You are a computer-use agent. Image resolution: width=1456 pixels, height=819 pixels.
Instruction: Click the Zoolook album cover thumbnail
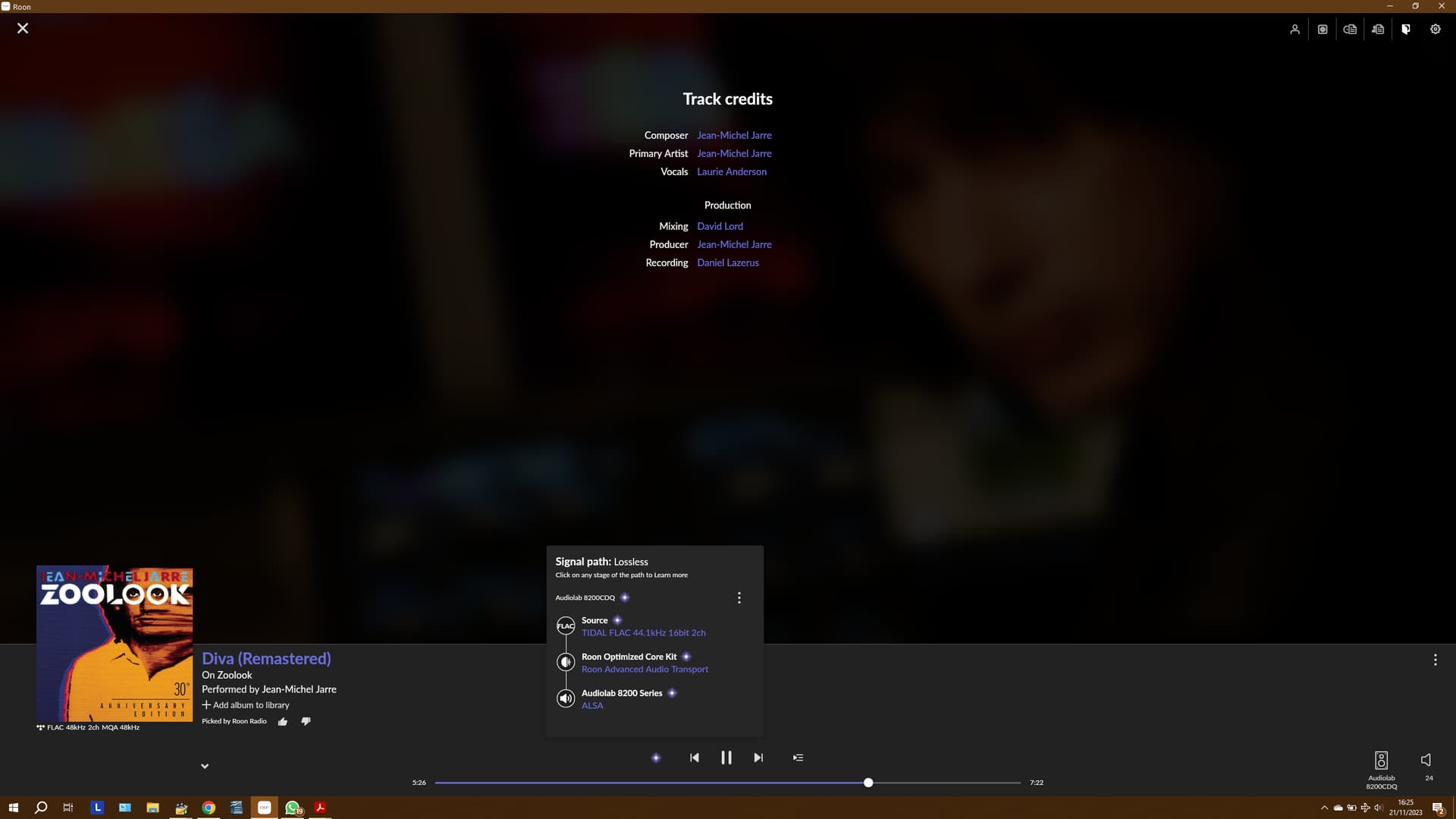(115, 644)
